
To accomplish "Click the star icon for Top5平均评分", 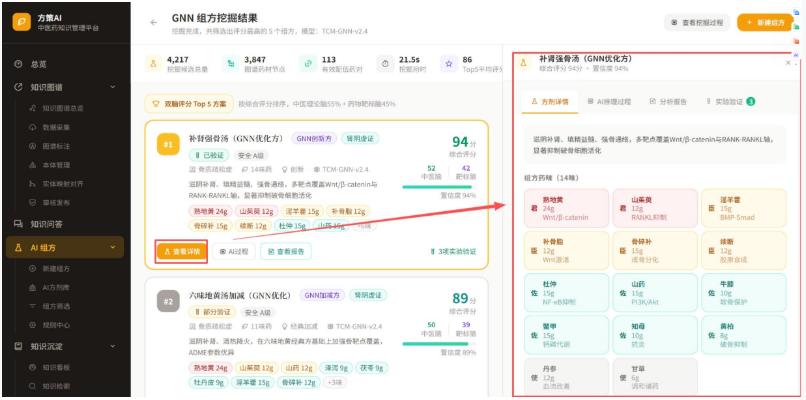I will (449, 64).
